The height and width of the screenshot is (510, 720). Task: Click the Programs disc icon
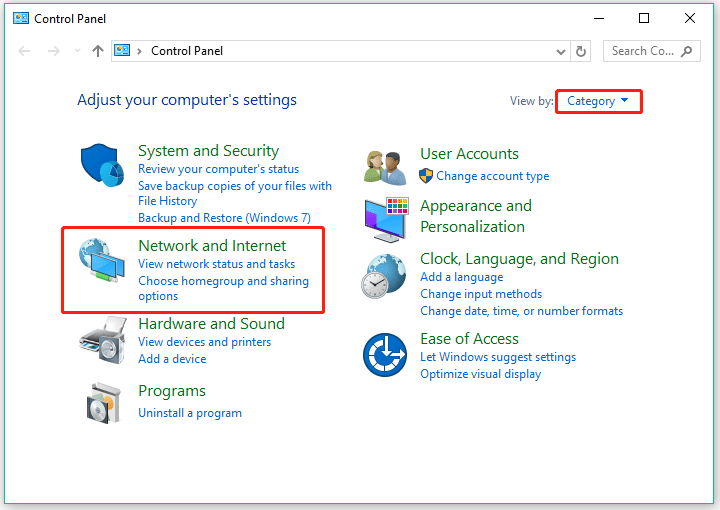(x=104, y=404)
